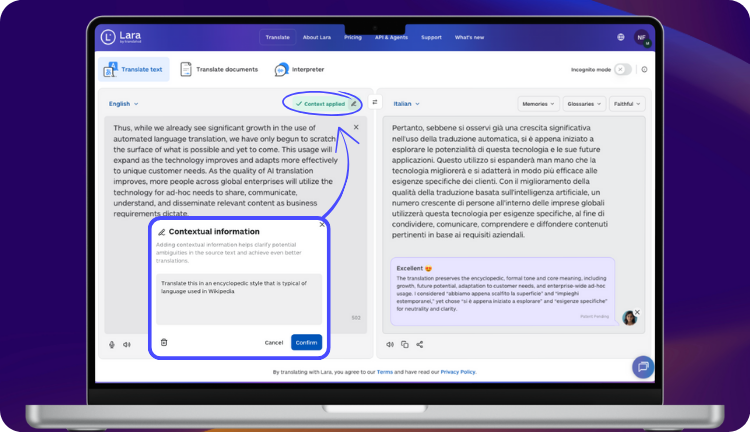Click inside the contextual information text box
This screenshot has height=432, width=750.
click(238, 296)
